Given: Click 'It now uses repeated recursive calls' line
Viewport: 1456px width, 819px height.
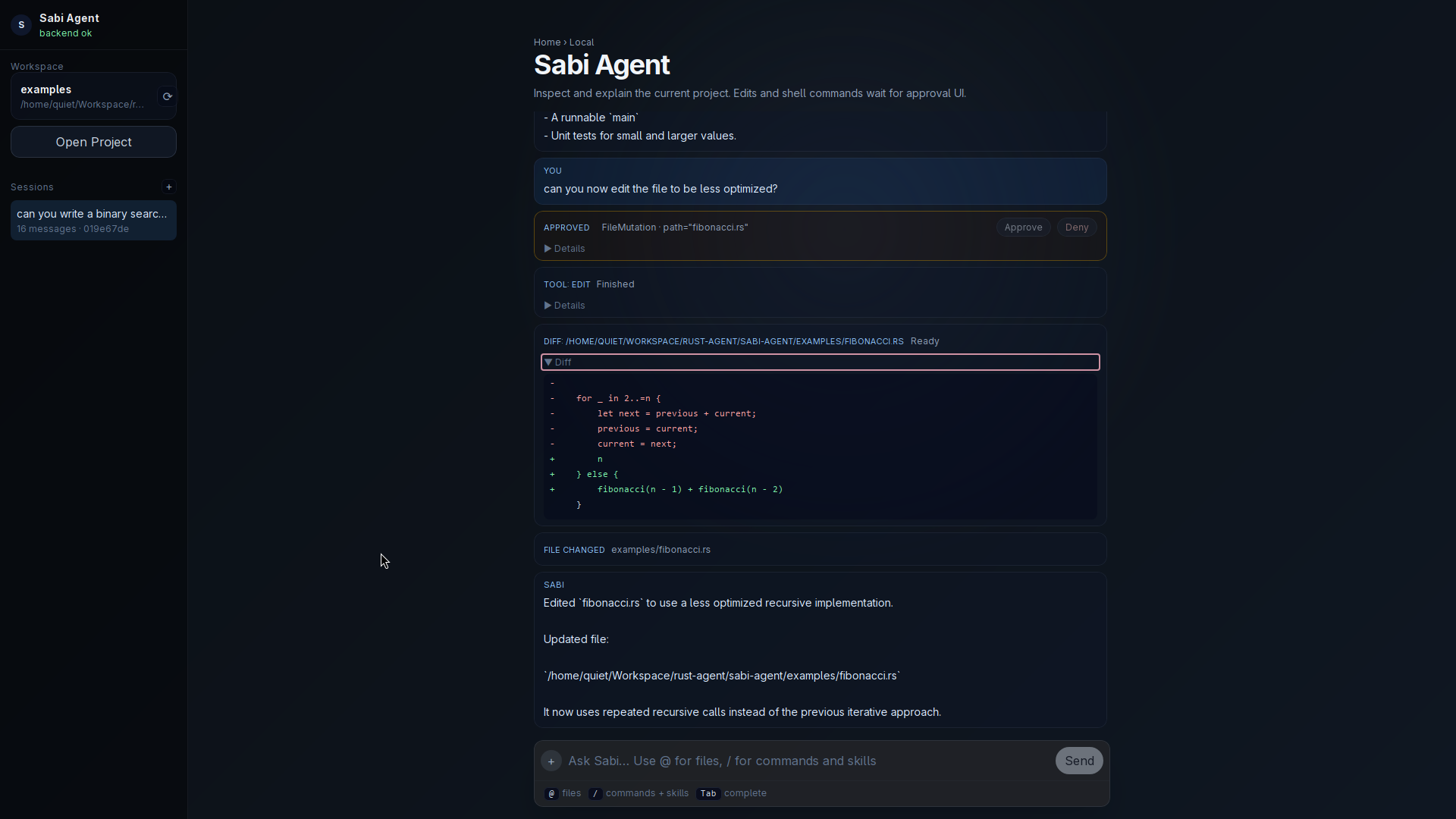Looking at the screenshot, I should (742, 712).
